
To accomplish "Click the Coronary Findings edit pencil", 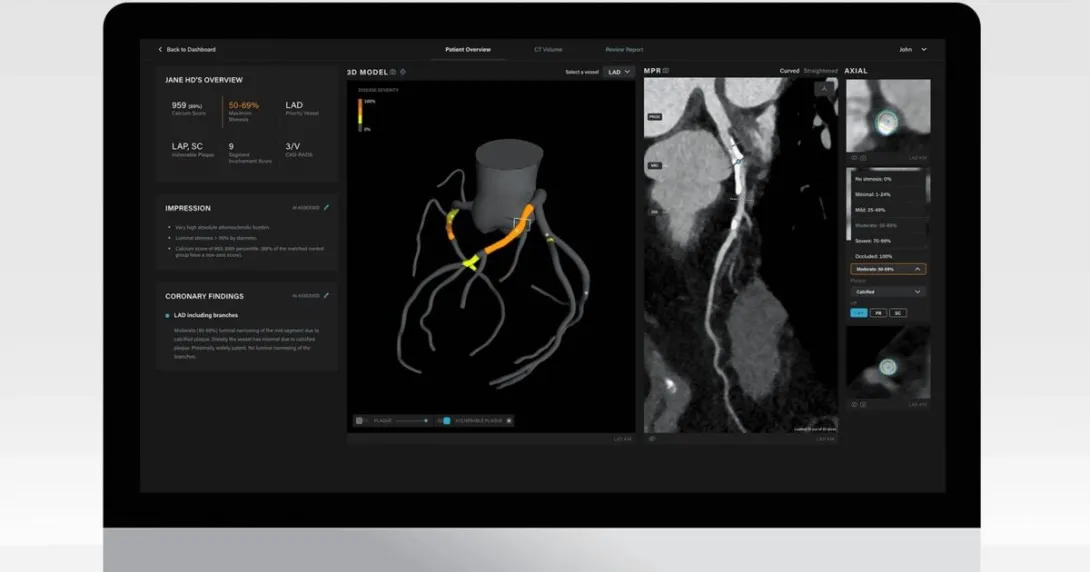I will [x=326, y=296].
